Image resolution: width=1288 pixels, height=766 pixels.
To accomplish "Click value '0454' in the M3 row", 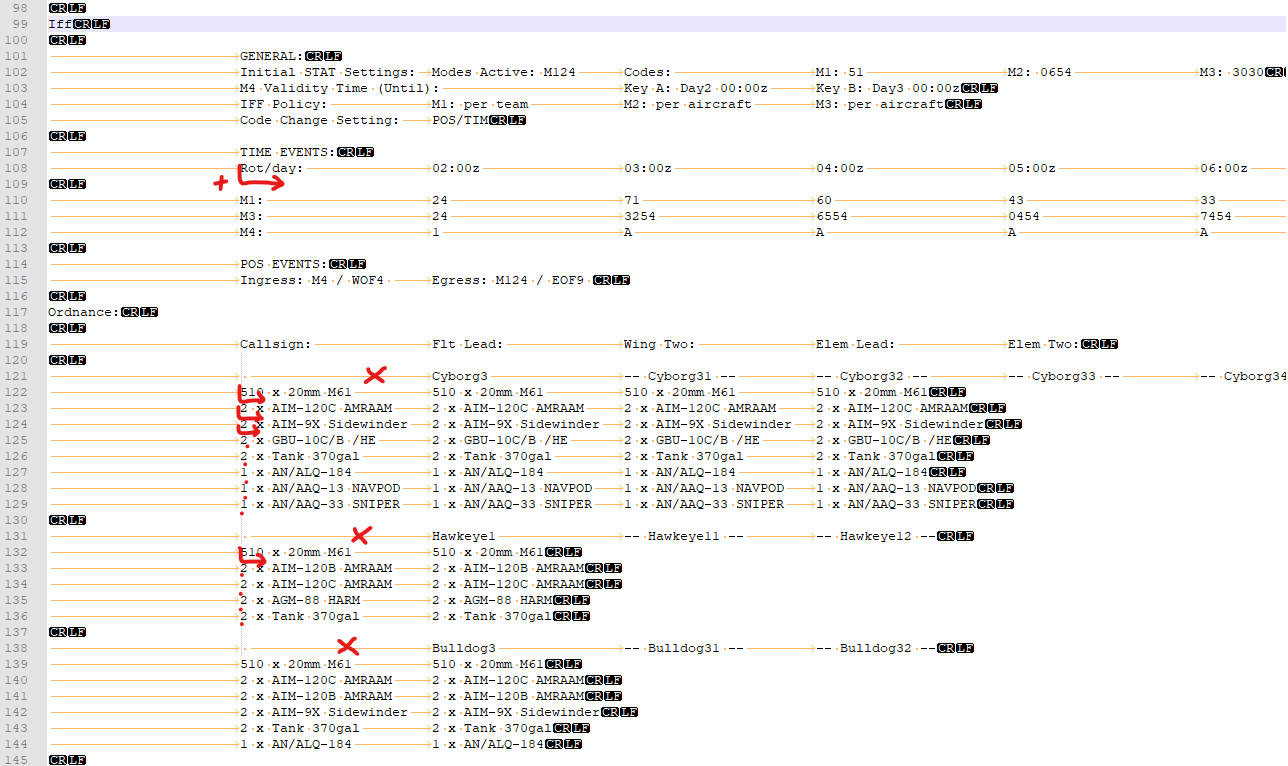I will pos(1024,216).
